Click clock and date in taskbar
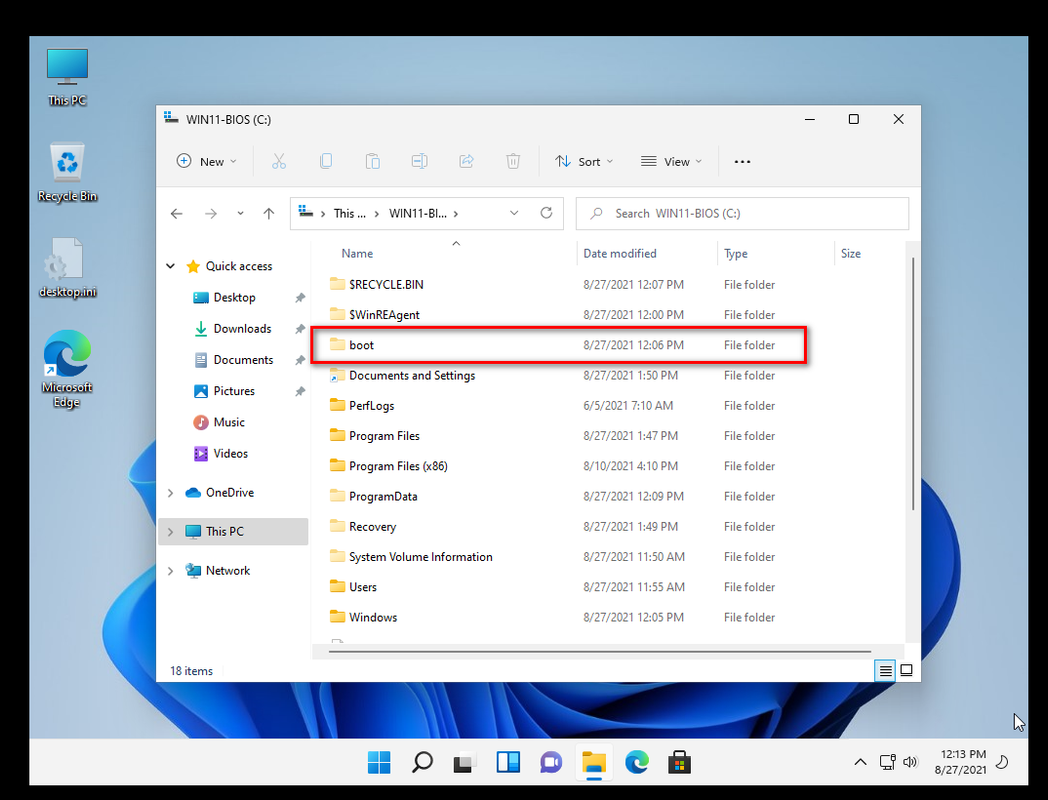Image resolution: width=1048 pixels, height=800 pixels. click(962, 762)
